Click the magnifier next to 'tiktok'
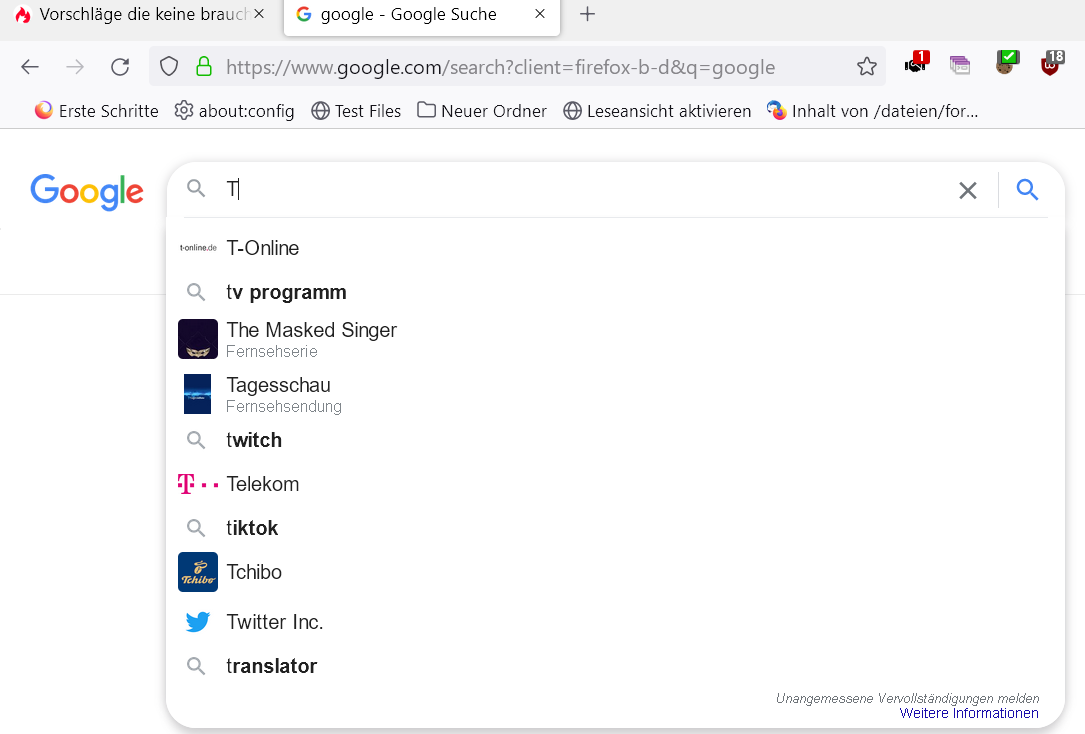This screenshot has width=1085, height=734. point(197,528)
